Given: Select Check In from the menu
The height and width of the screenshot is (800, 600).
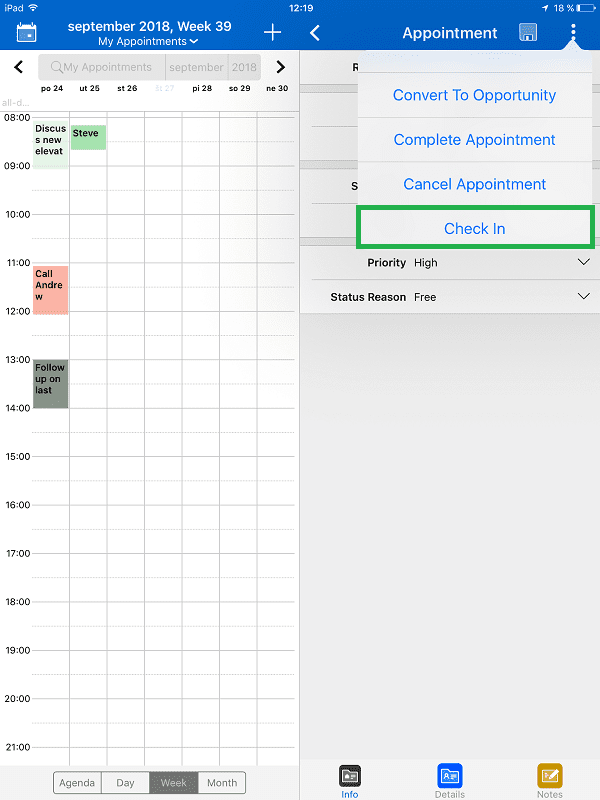Looking at the screenshot, I should pos(474,229).
